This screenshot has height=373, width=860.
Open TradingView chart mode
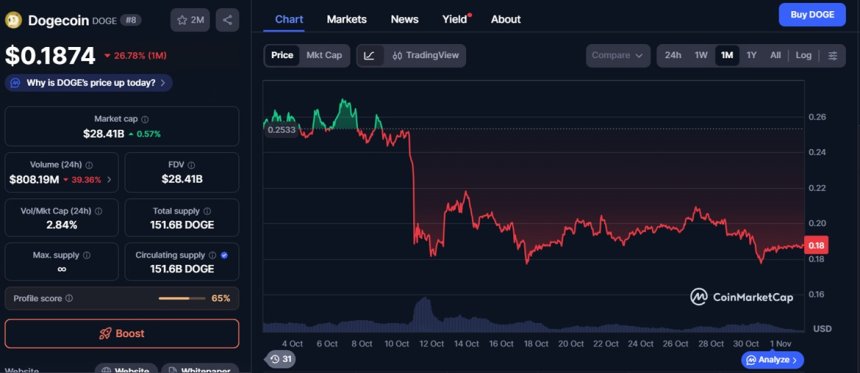click(x=426, y=55)
